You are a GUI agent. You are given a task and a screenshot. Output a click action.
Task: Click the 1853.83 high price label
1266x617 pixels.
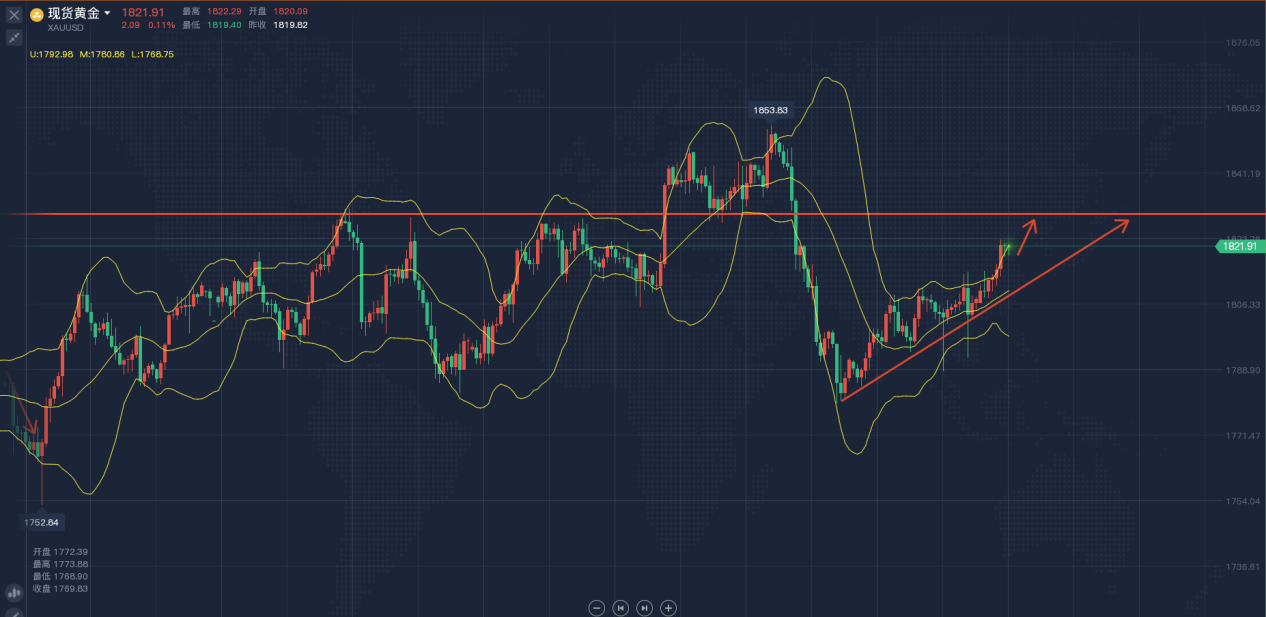pos(770,110)
